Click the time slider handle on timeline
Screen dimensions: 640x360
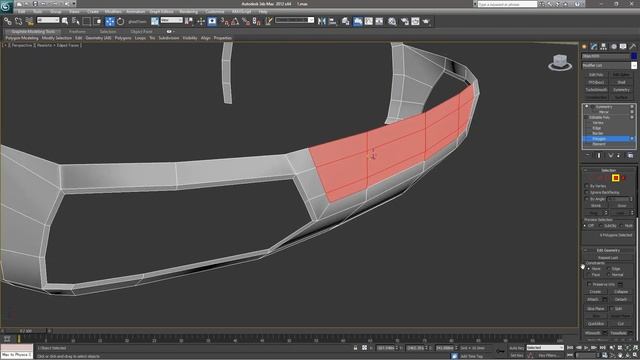click(x=26, y=331)
